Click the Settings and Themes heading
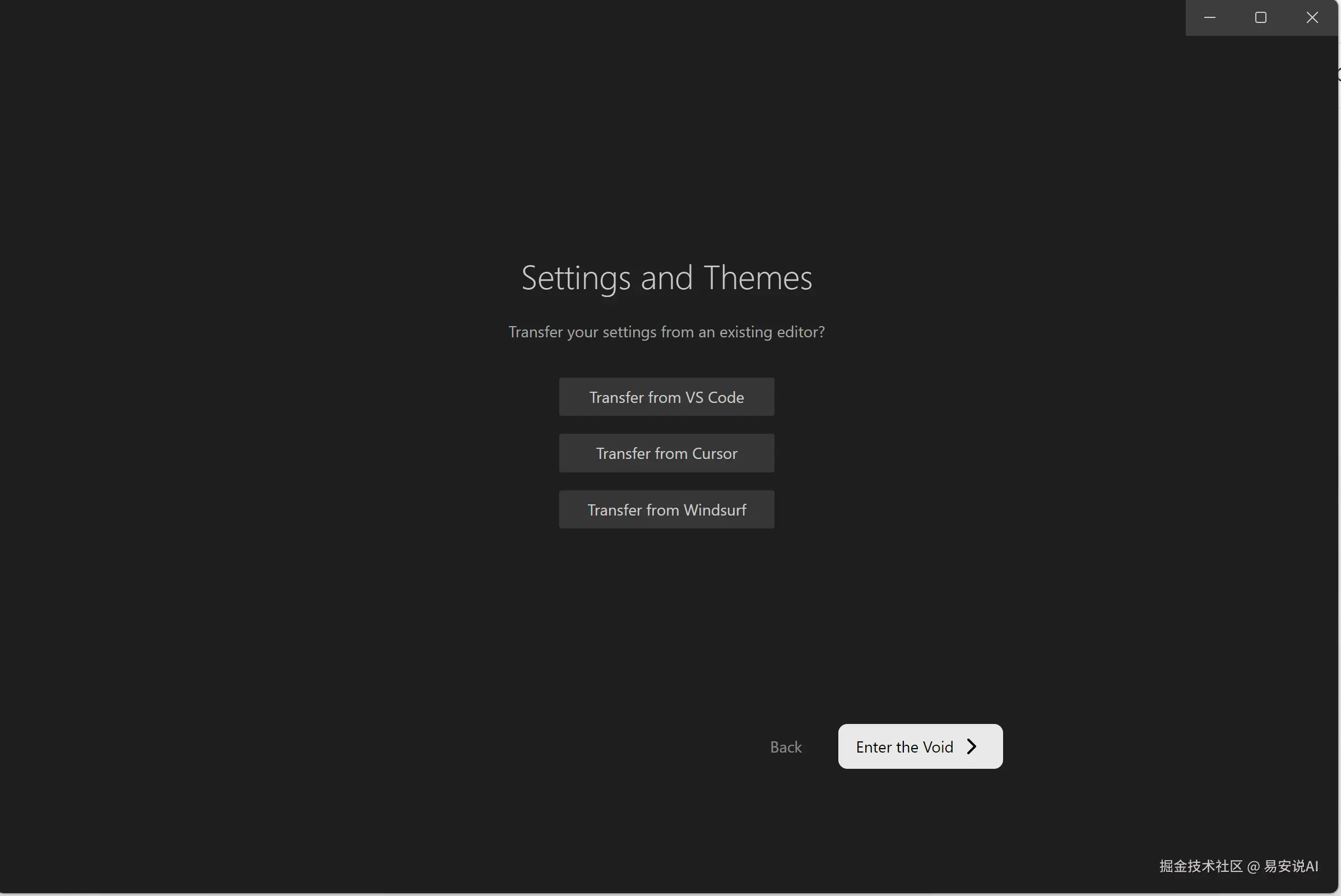This screenshot has height=896, width=1341. (x=666, y=278)
